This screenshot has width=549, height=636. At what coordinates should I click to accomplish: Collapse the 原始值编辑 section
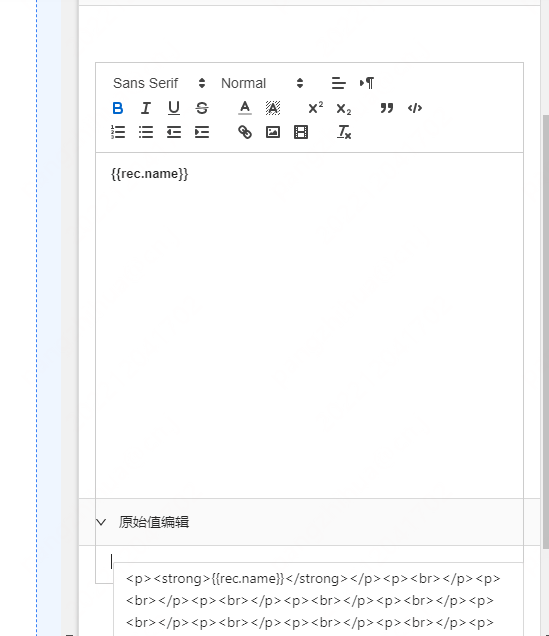point(309,522)
